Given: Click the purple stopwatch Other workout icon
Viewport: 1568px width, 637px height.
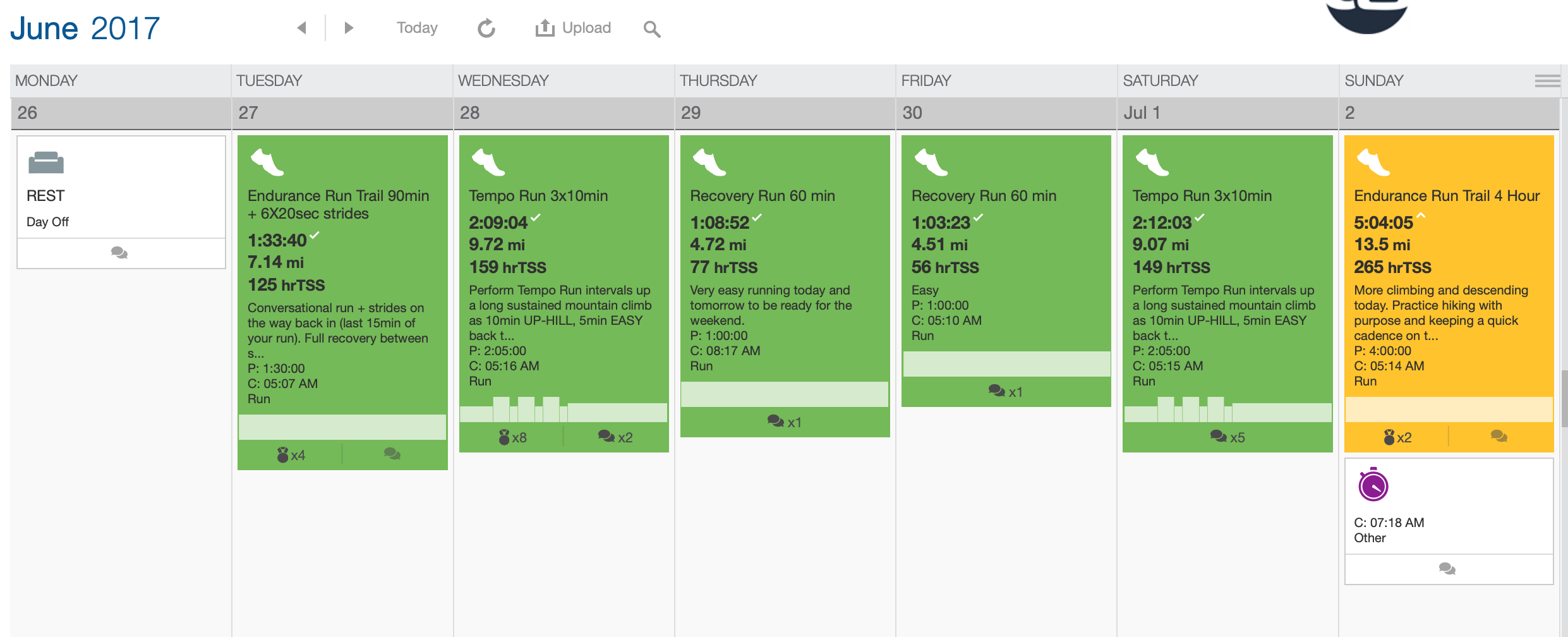Looking at the screenshot, I should (1373, 486).
